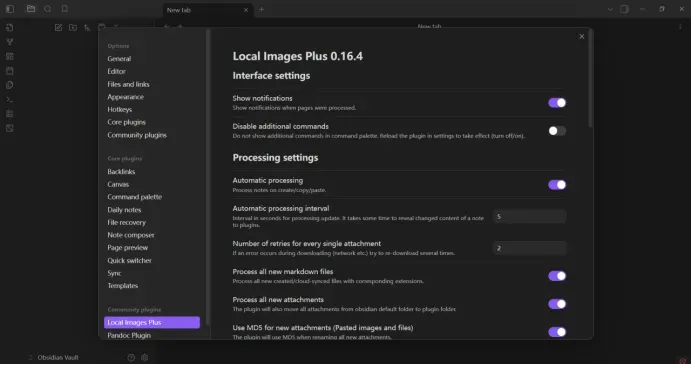Select Quick switcher plugin settings
691x365 pixels.
tap(130, 261)
